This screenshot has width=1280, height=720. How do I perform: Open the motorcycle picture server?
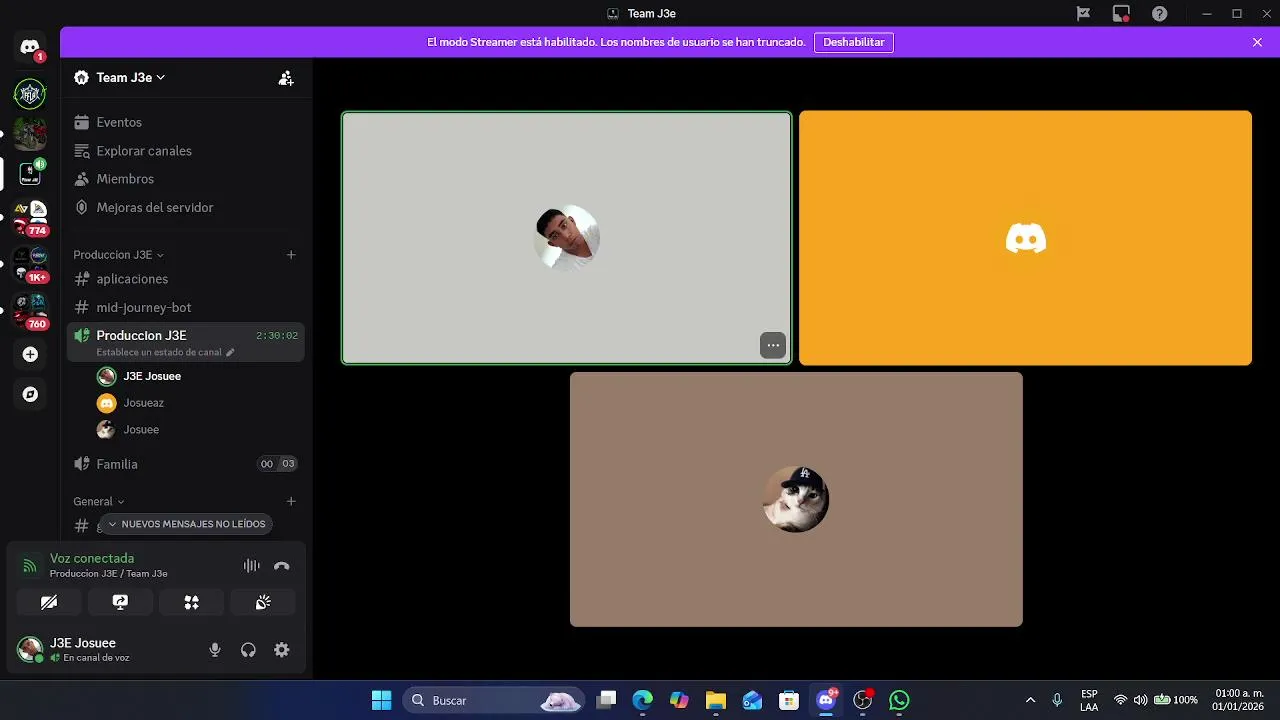[x=30, y=134]
